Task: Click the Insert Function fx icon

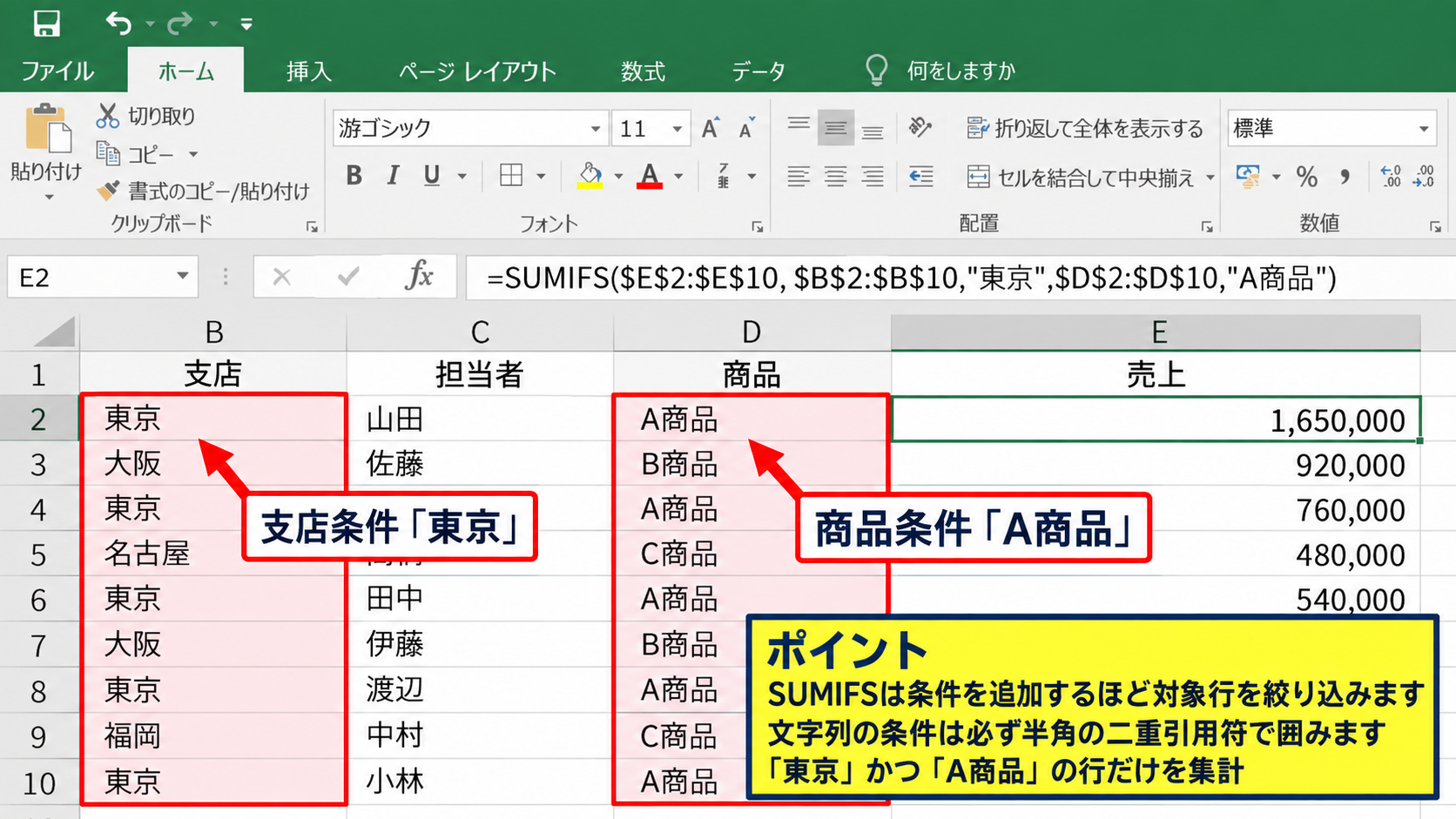Action: pyautogui.click(x=419, y=277)
